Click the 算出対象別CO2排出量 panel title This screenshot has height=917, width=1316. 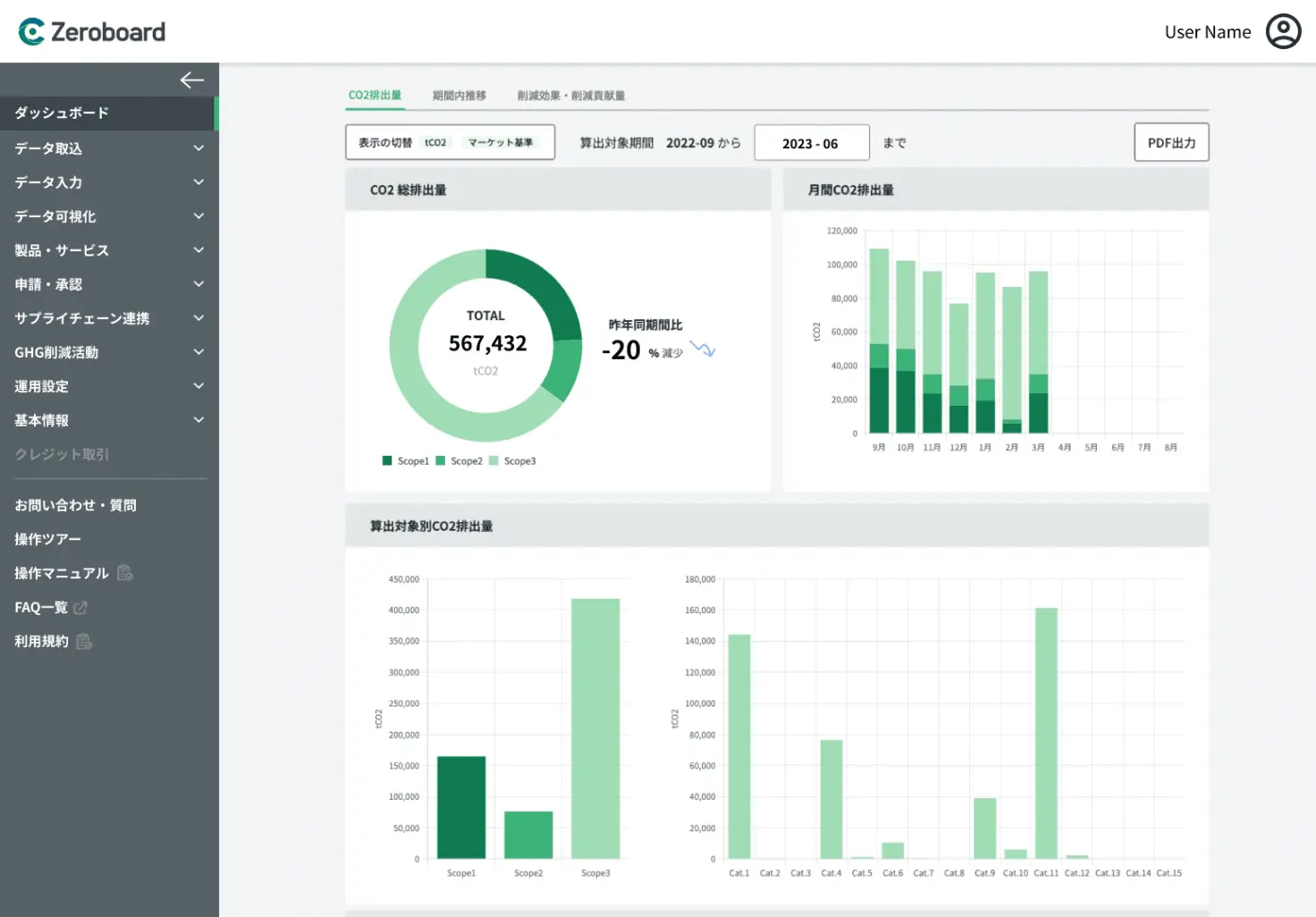432,526
